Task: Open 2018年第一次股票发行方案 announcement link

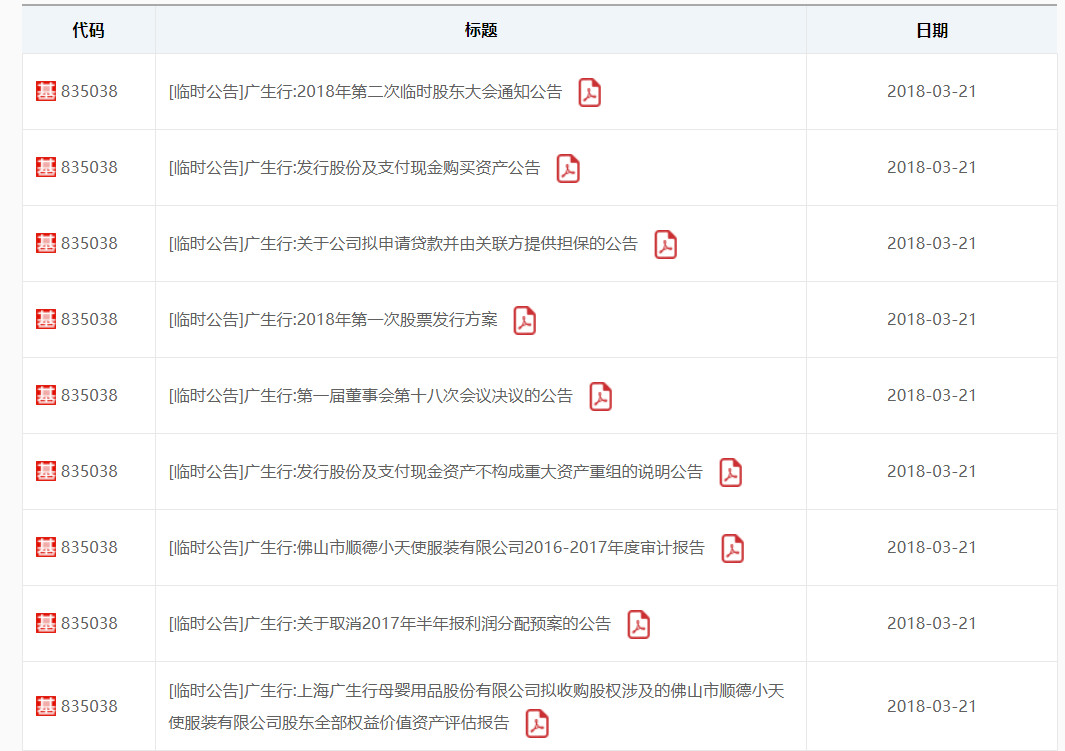Action: click(333, 320)
